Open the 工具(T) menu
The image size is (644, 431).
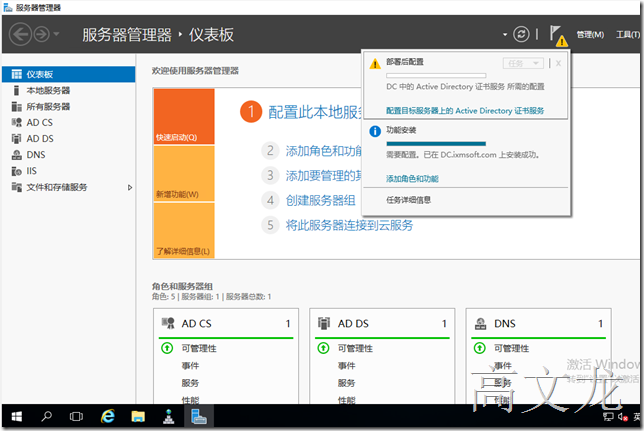pyautogui.click(x=628, y=35)
